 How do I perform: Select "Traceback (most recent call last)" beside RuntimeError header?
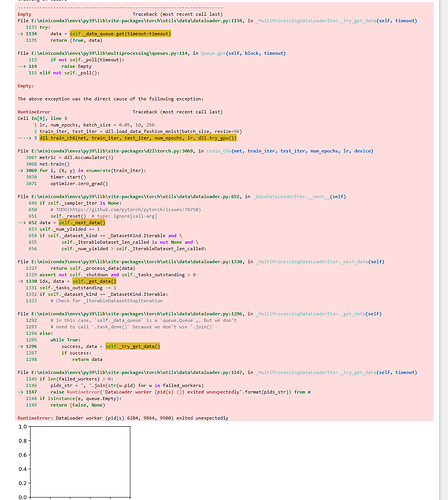(x=178, y=112)
